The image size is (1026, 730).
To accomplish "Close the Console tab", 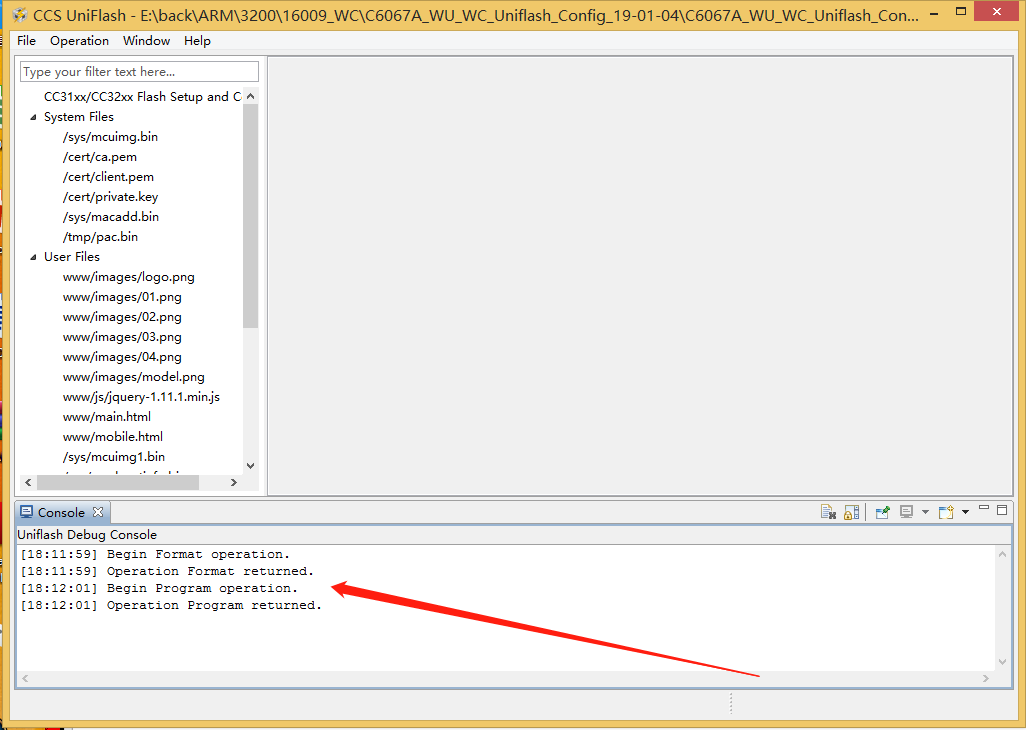I will point(97,512).
